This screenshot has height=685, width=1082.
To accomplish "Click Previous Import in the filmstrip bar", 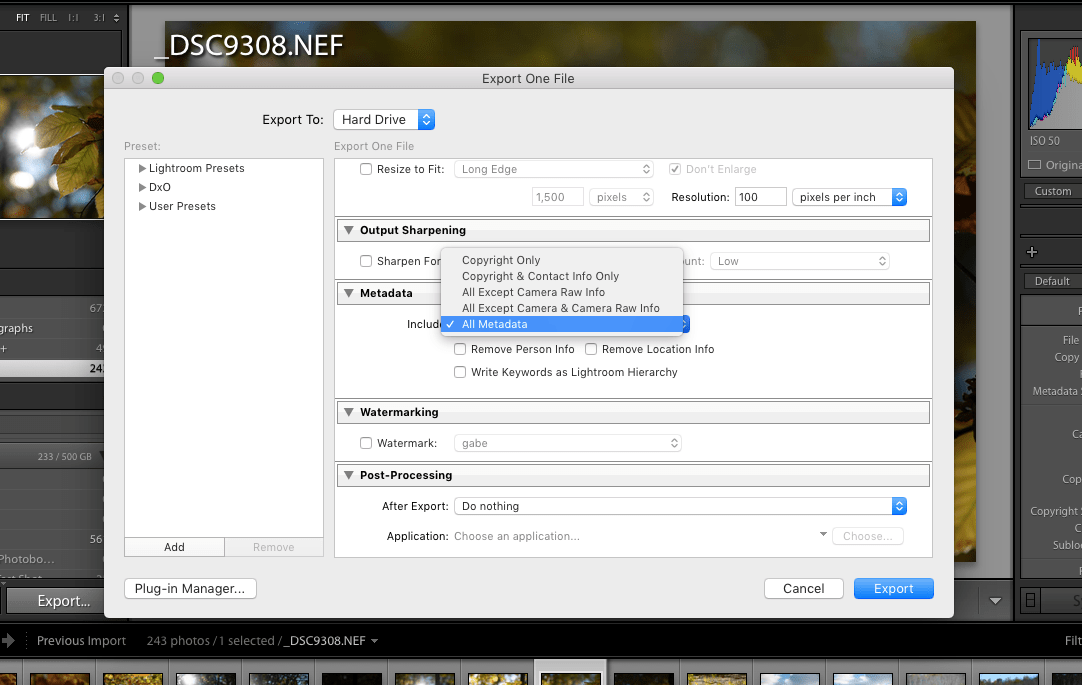I will pos(81,640).
